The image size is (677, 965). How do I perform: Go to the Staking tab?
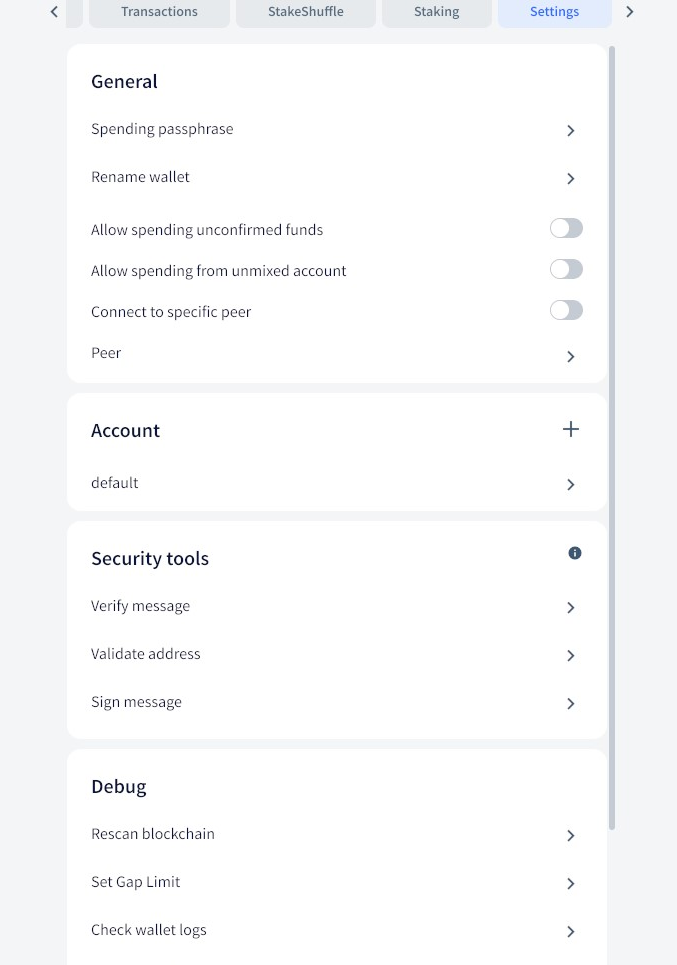(436, 12)
